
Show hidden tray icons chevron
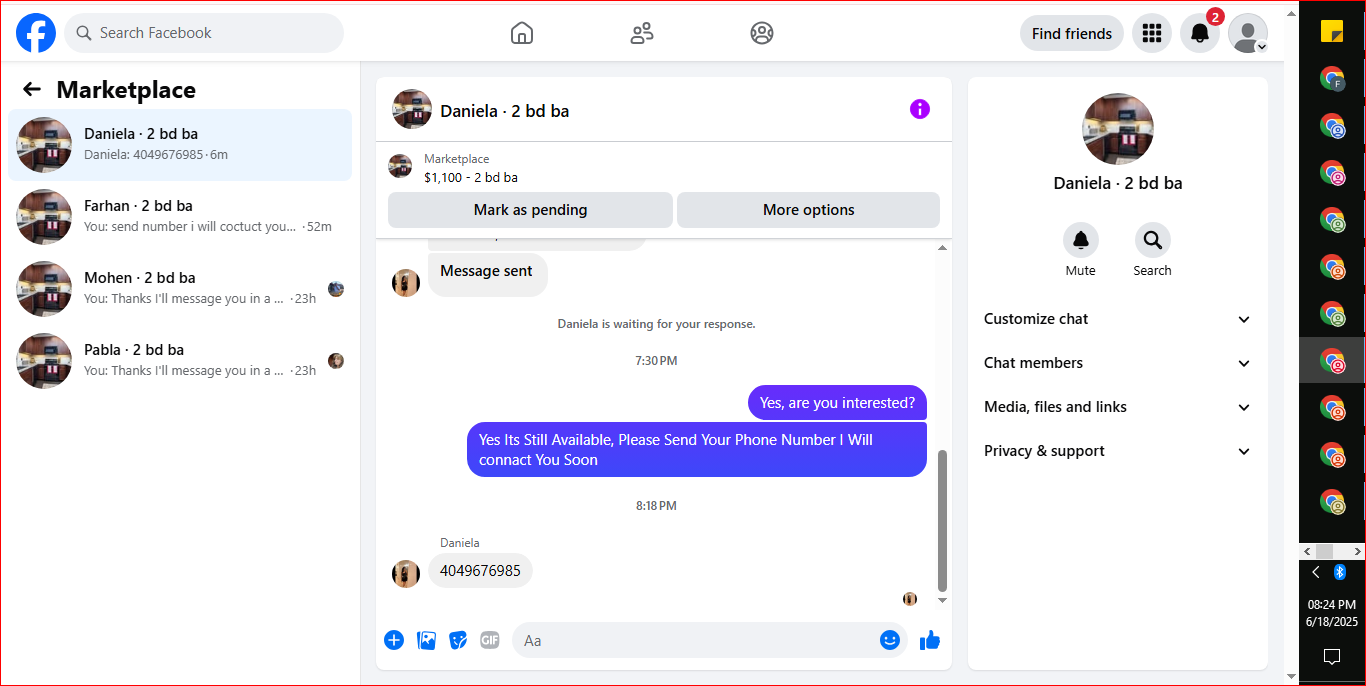tap(1316, 572)
